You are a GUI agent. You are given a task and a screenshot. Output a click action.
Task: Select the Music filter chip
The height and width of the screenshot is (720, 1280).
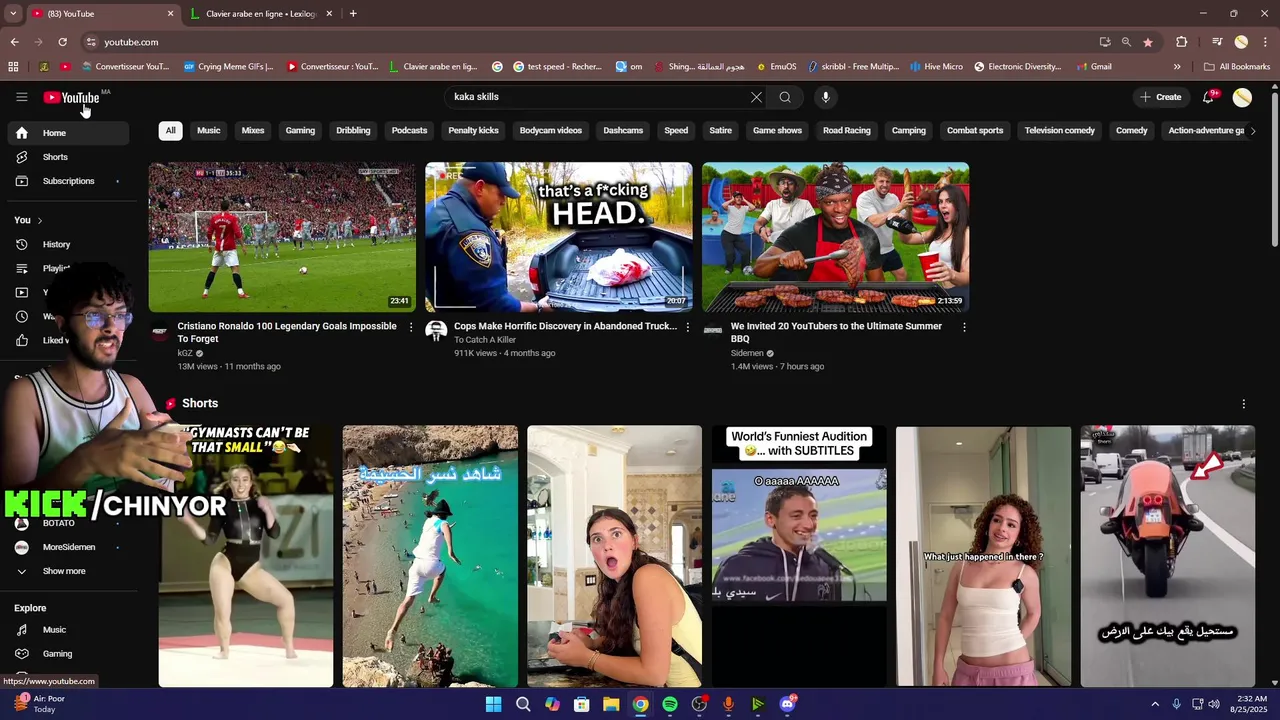209,131
